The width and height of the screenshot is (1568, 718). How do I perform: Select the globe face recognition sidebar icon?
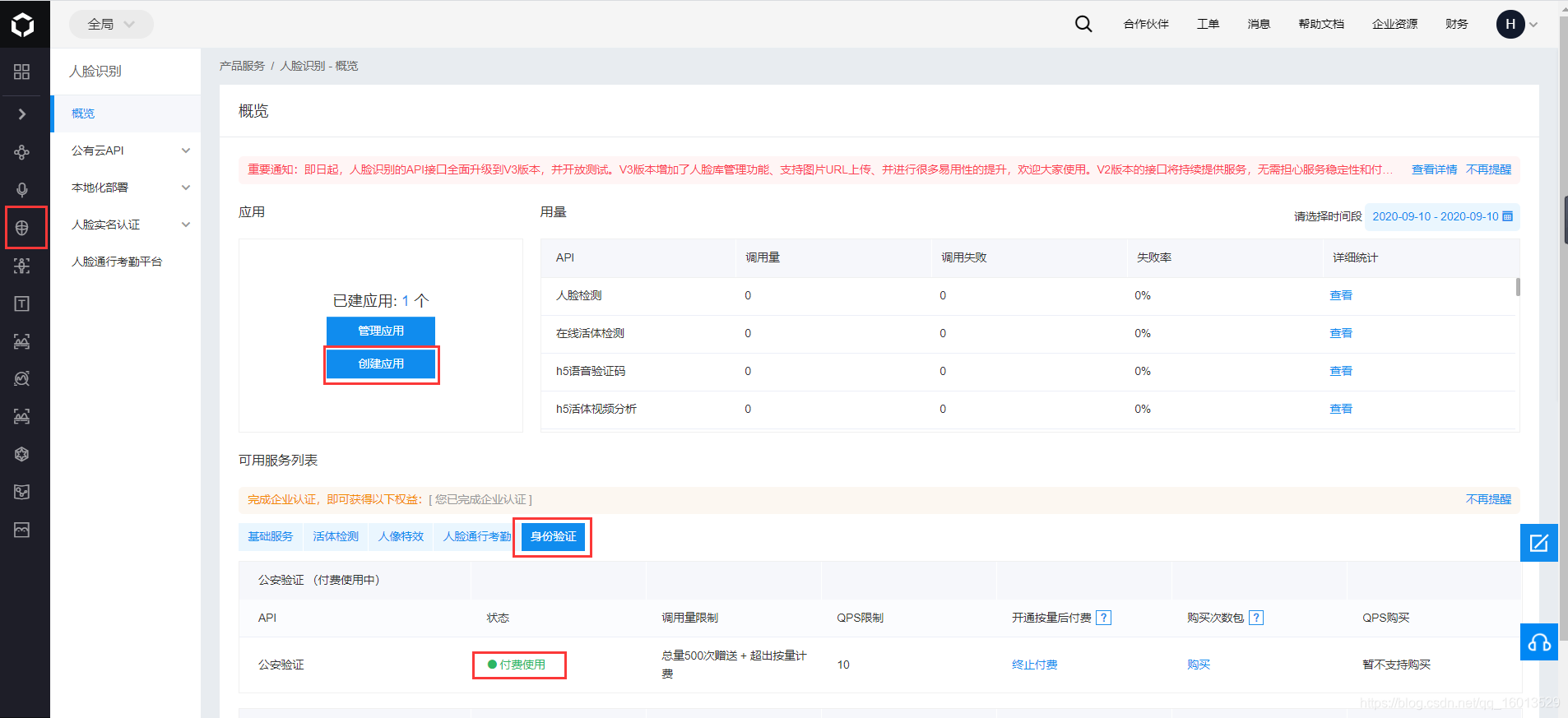(22, 228)
